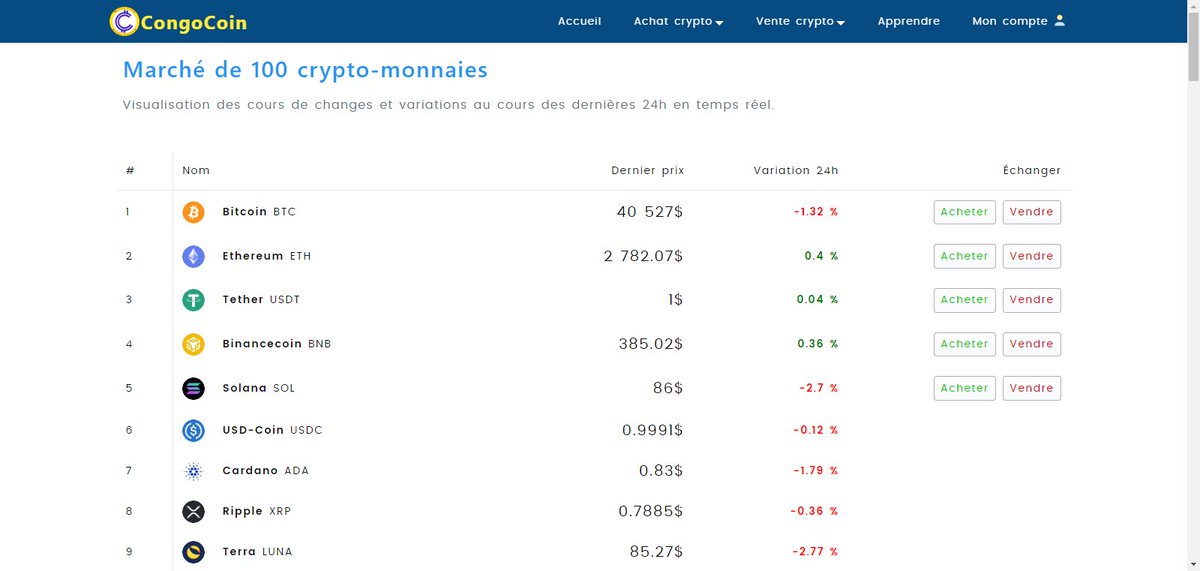This screenshot has height=571, width=1200.
Task: Select the Ethereum ETH name text
Action: click(x=267, y=256)
